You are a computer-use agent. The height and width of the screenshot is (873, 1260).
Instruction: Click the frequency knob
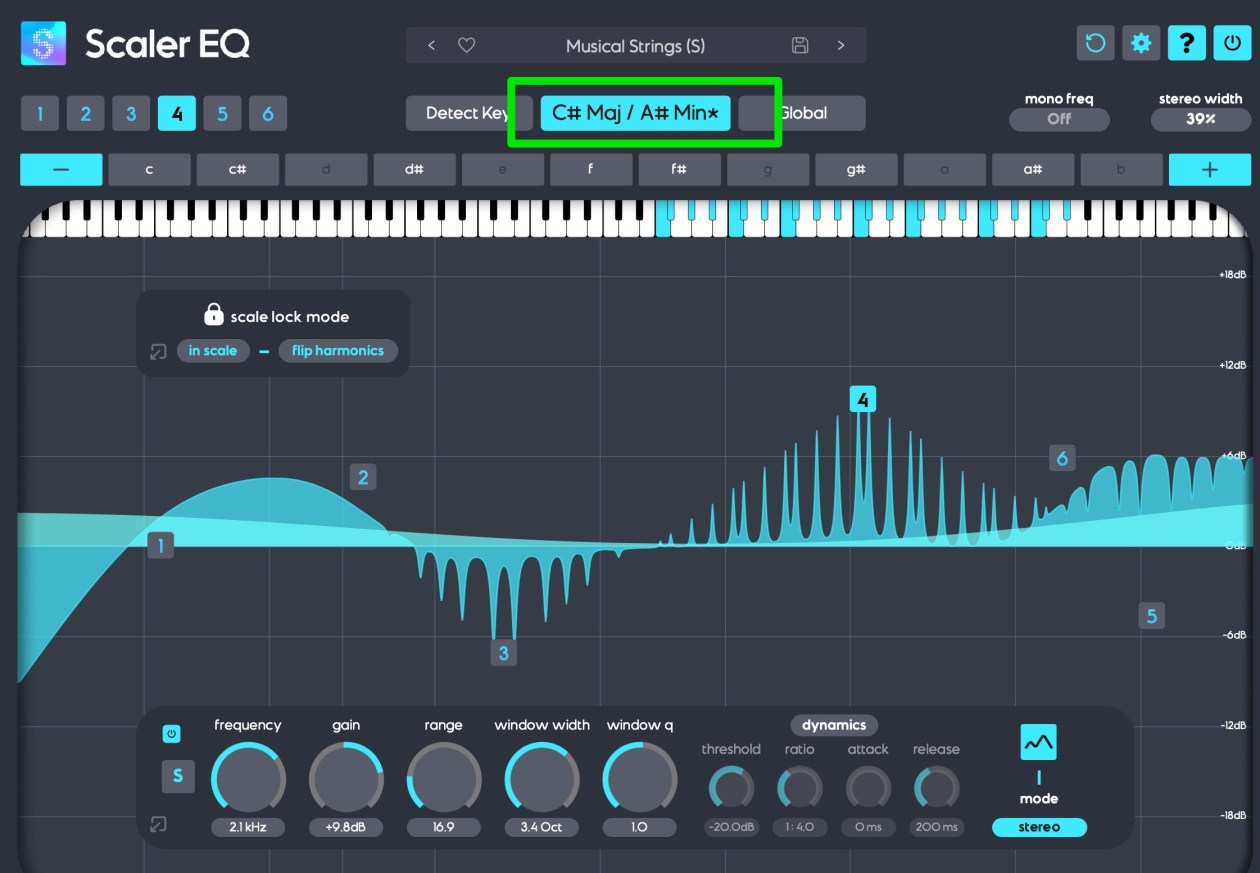pos(248,778)
